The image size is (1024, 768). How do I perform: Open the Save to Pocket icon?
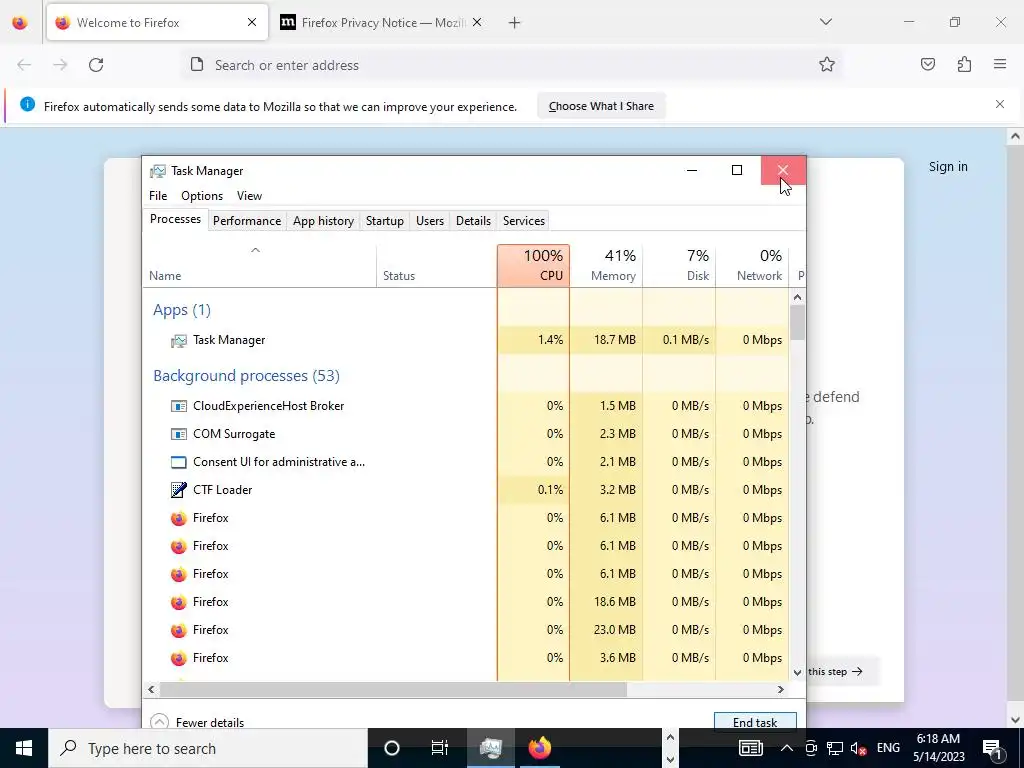click(928, 64)
